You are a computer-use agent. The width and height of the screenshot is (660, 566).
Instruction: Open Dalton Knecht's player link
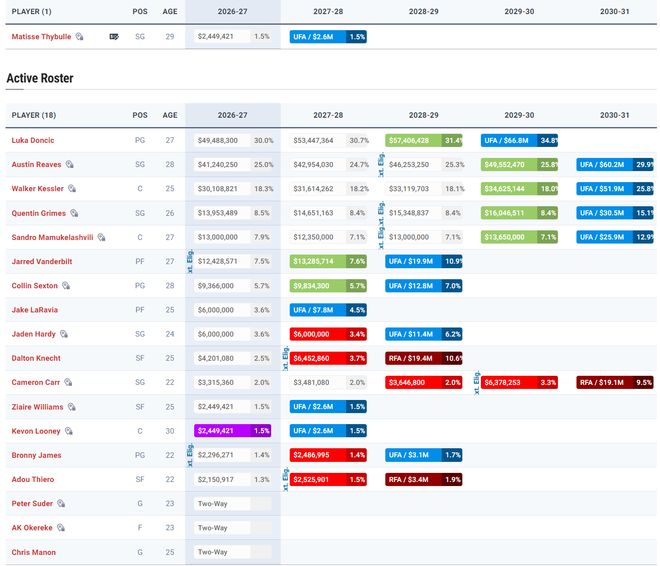click(36, 358)
